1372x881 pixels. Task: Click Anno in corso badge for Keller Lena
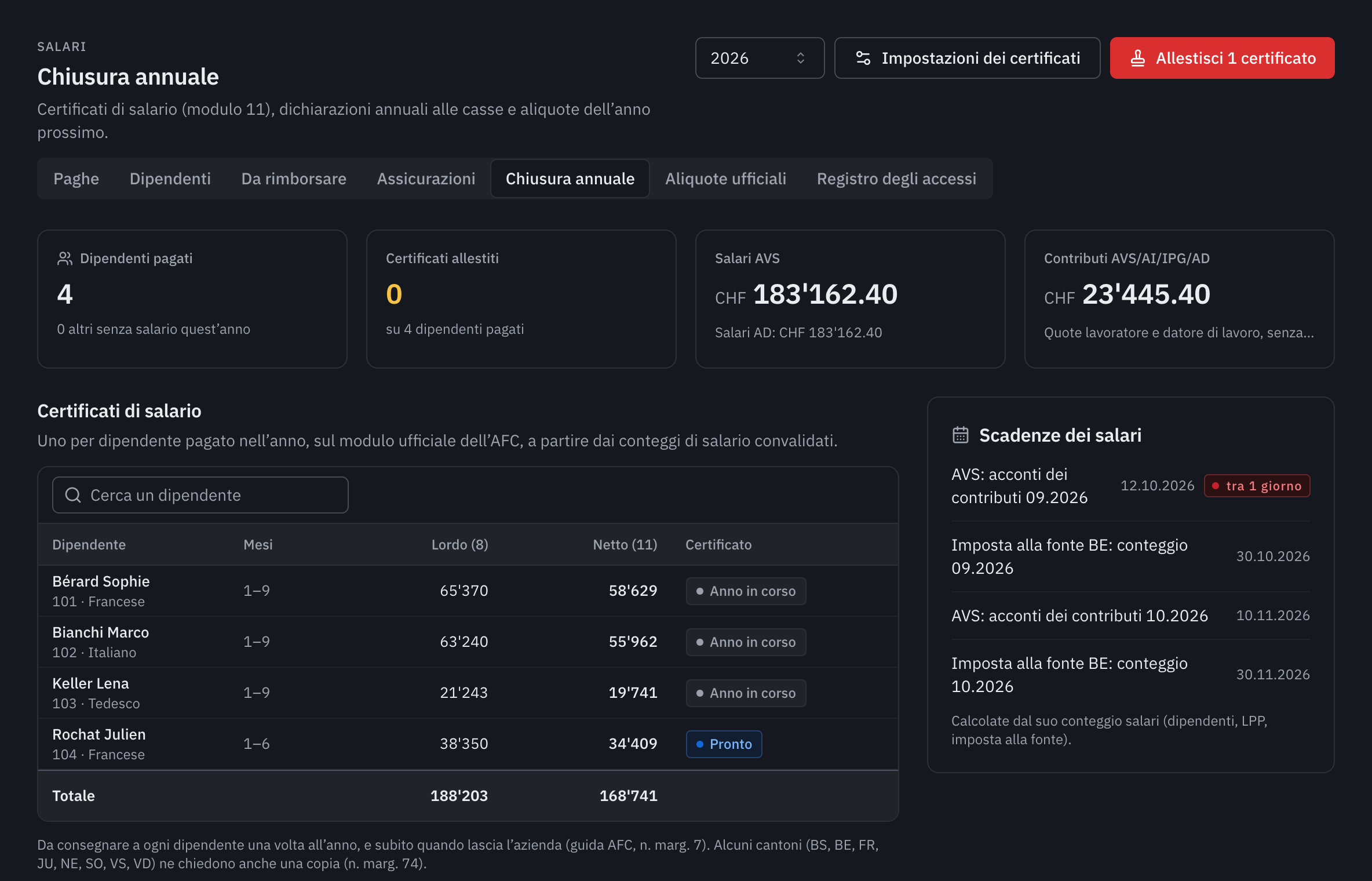746,693
